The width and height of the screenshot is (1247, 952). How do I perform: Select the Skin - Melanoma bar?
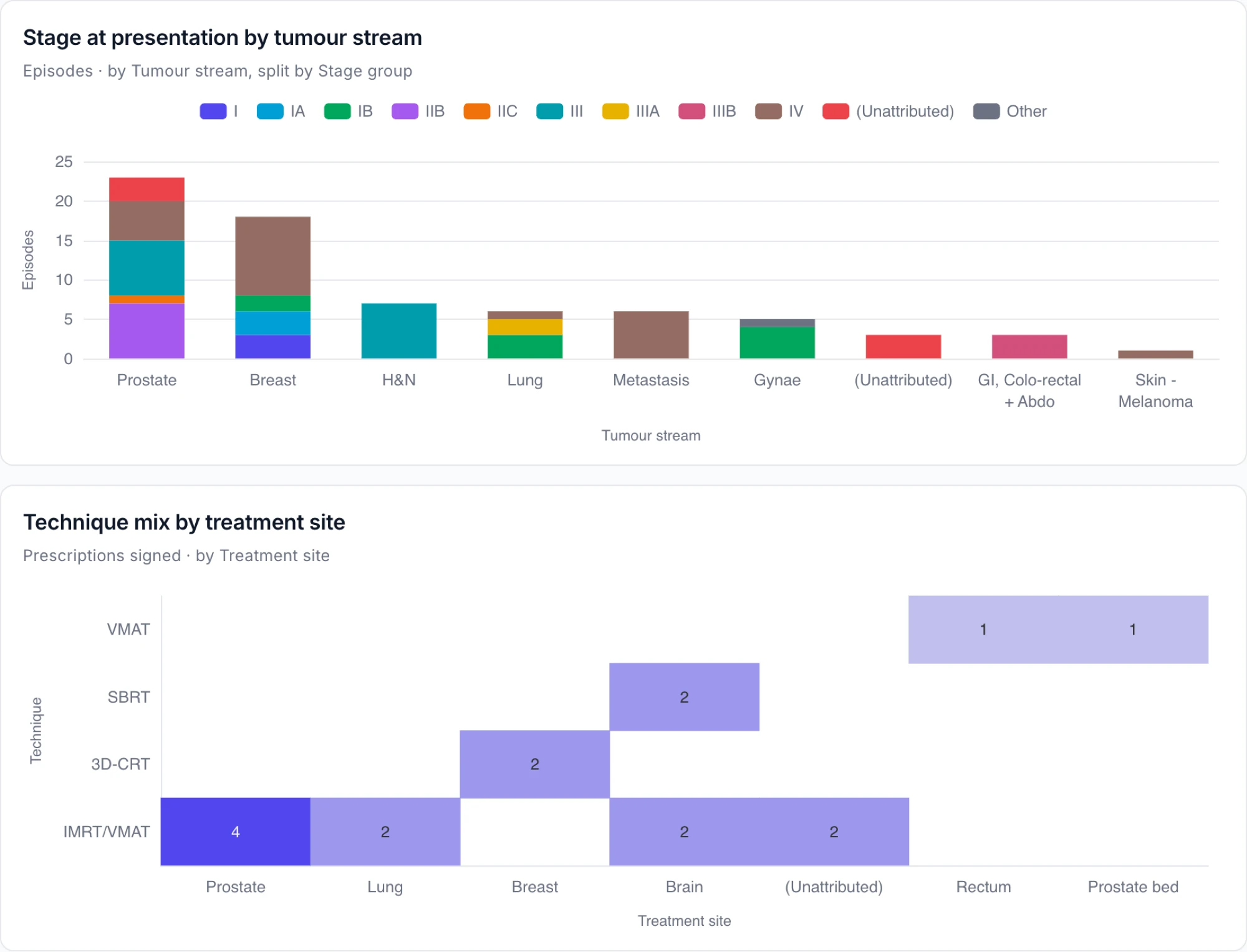[1155, 354]
